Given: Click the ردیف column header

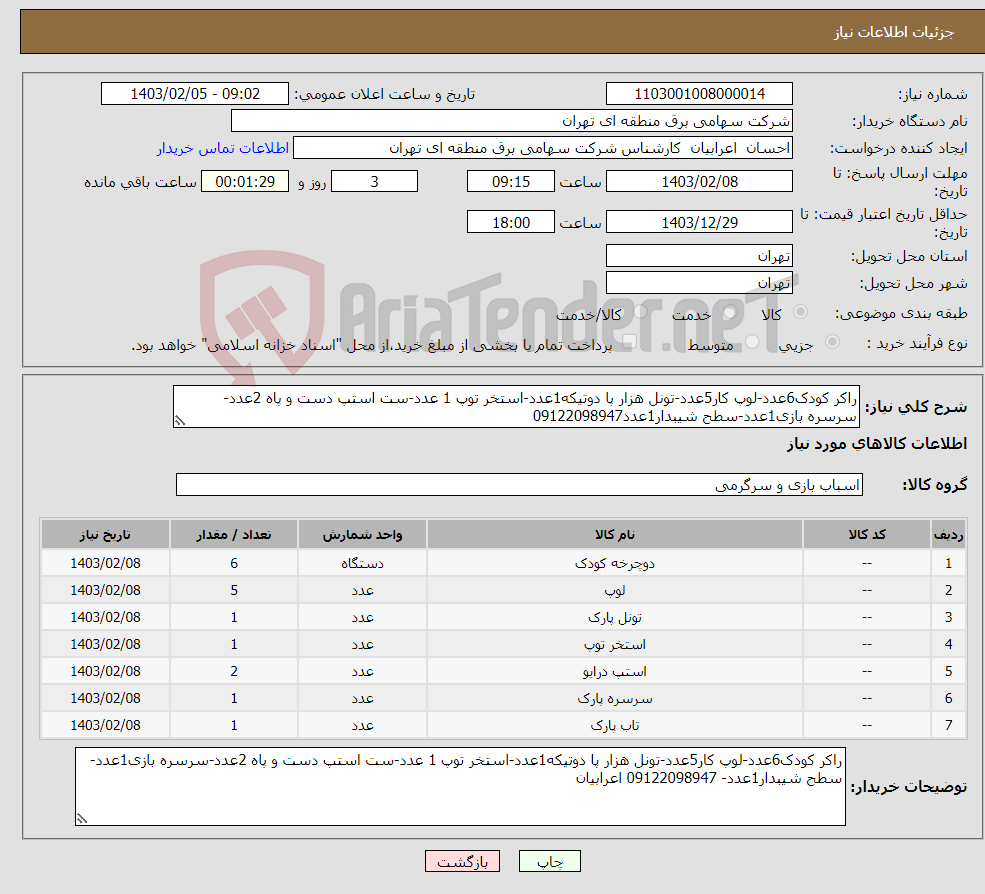Looking at the screenshot, I should pos(948,535).
